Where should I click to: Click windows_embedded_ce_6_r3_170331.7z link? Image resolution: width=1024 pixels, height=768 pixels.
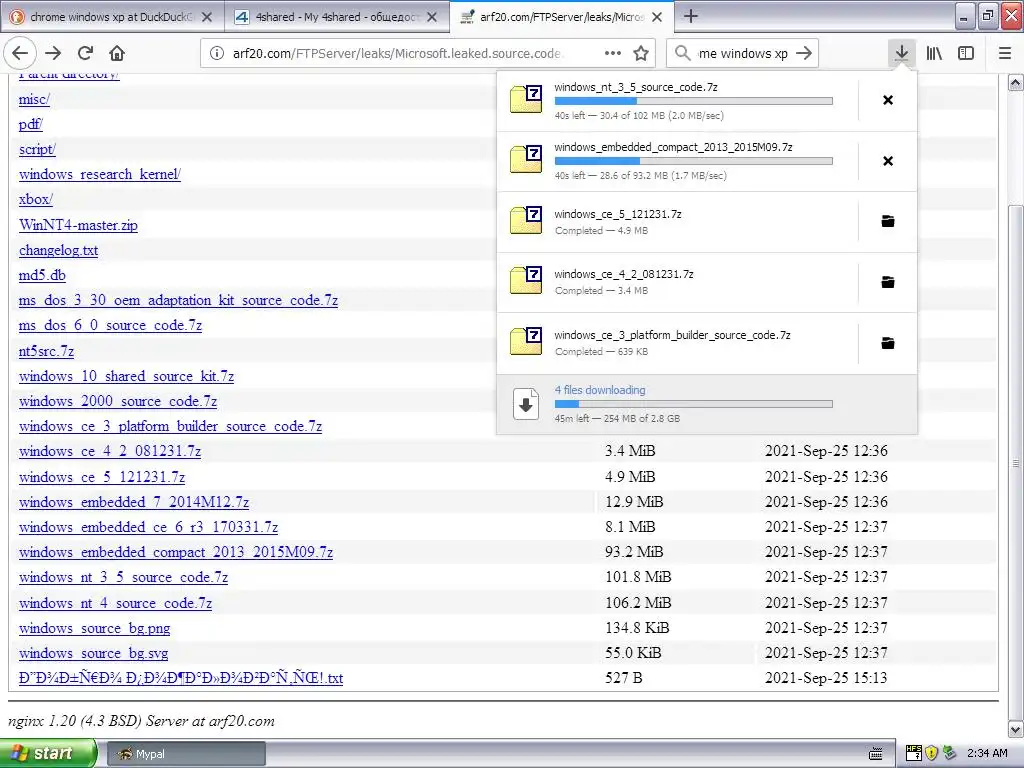[x=148, y=527]
